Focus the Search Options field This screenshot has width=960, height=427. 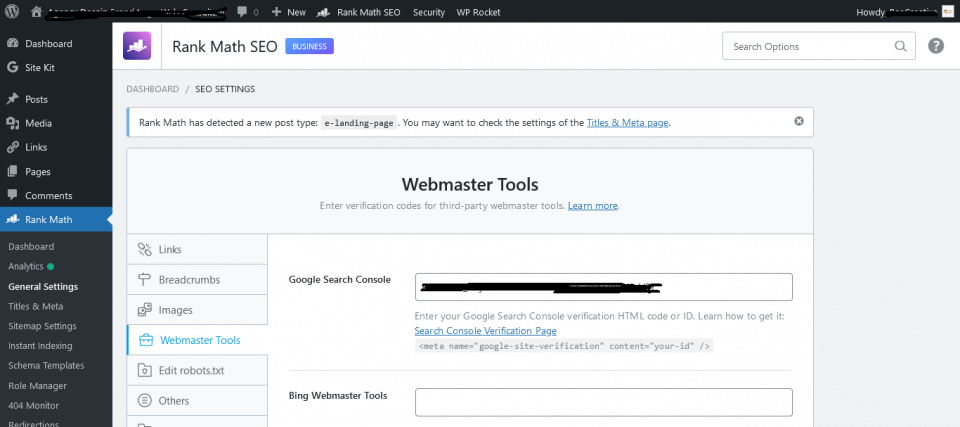pyautogui.click(x=819, y=47)
